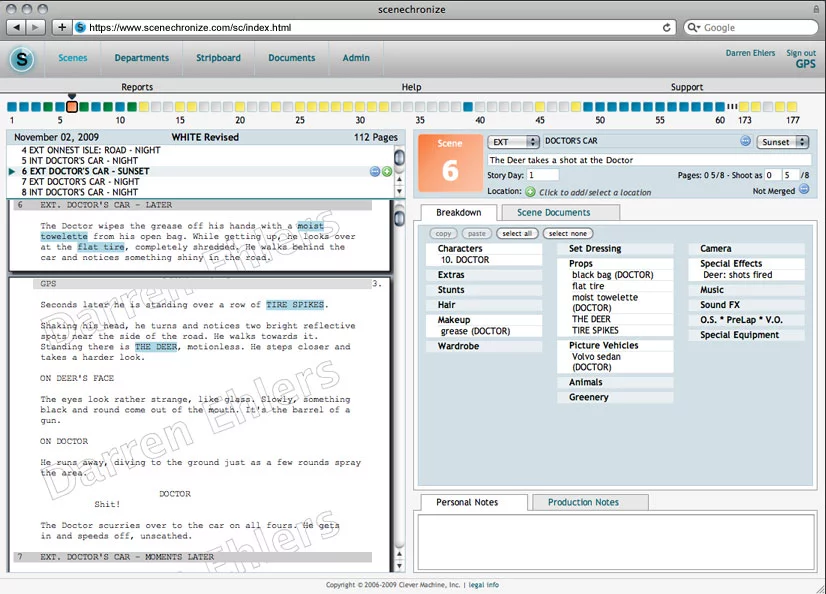The height and width of the screenshot is (594, 826).
Task: Click the highlighted TIRE SPIKES text in script
Action: [295, 304]
